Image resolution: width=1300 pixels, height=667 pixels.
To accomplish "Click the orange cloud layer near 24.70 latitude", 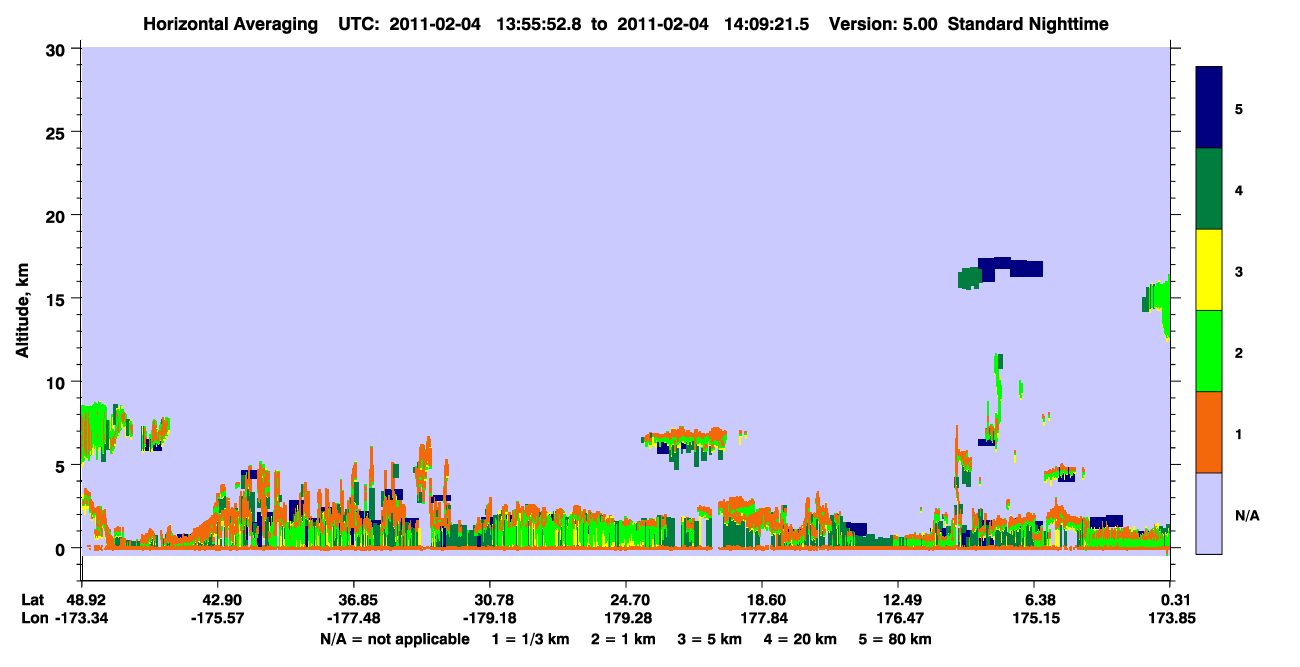I will (x=686, y=437).
